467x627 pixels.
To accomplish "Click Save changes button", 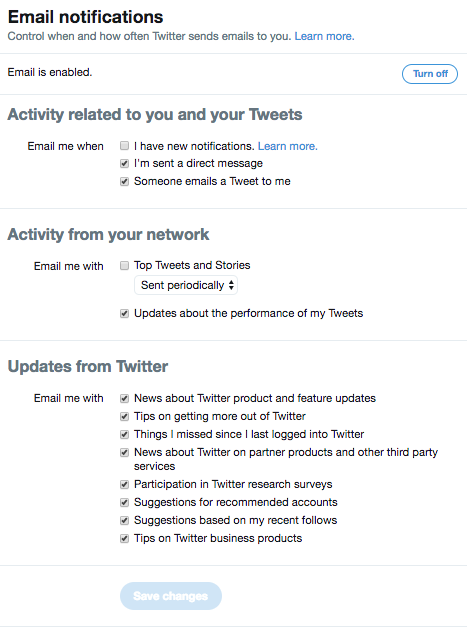I will [171, 596].
